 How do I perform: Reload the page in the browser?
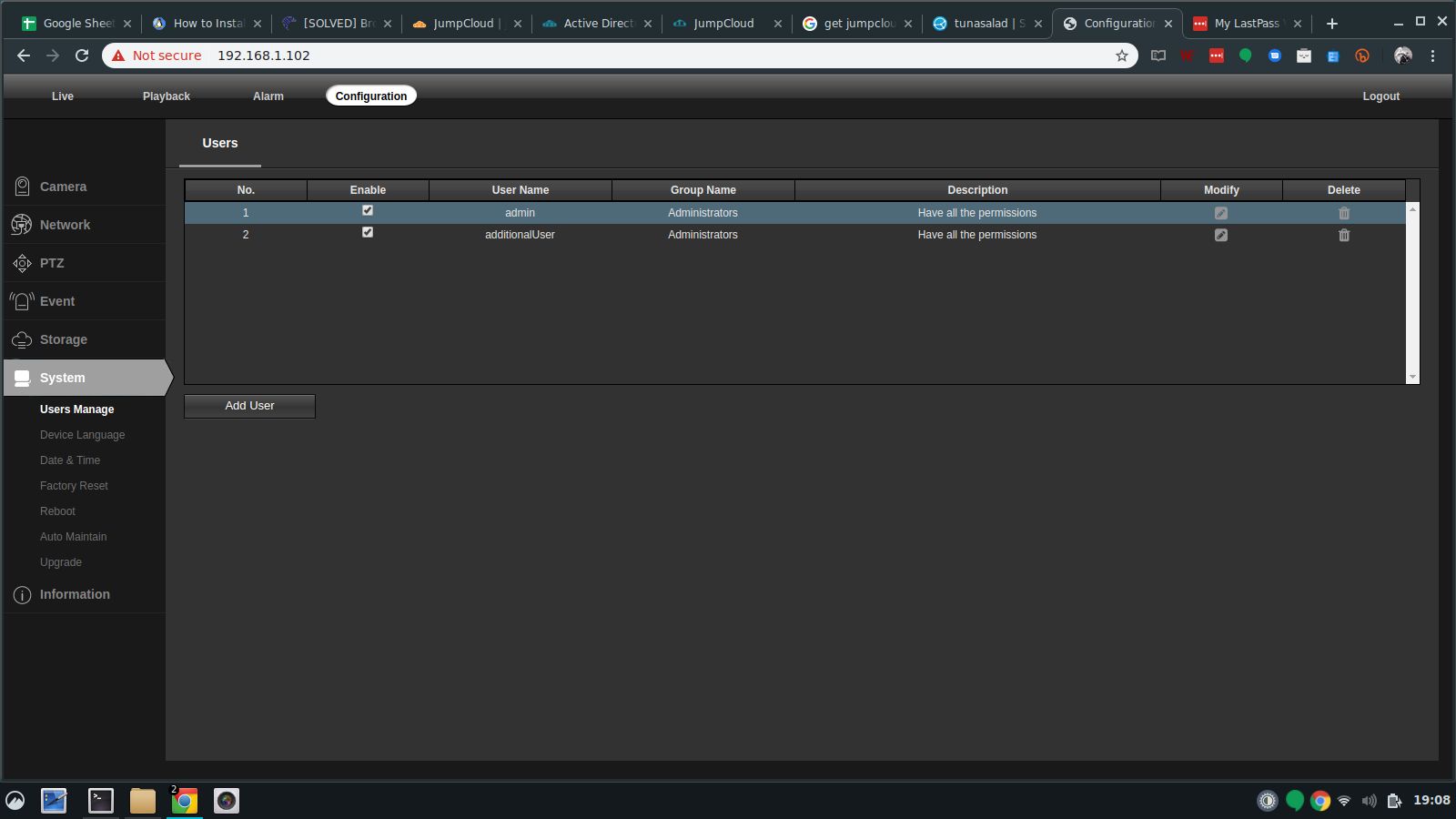click(82, 56)
